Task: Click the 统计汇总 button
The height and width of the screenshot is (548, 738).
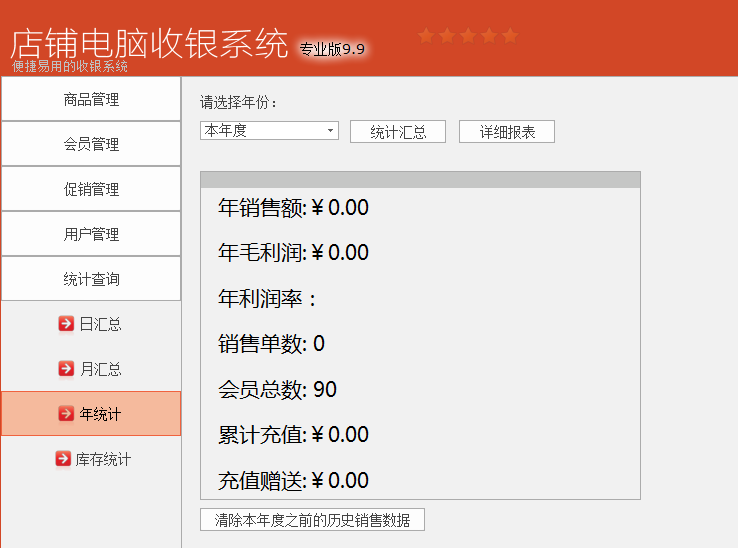Action: click(x=398, y=132)
